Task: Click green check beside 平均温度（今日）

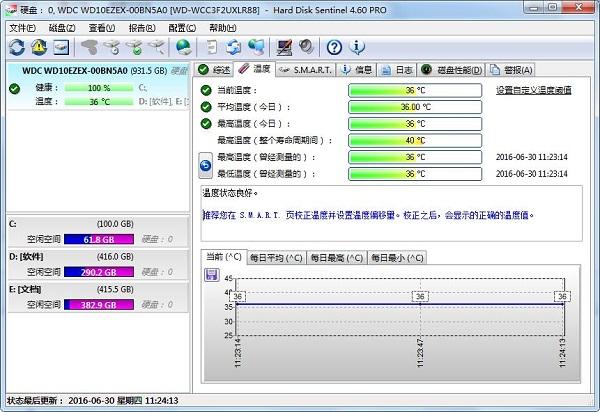Action: click(x=206, y=107)
